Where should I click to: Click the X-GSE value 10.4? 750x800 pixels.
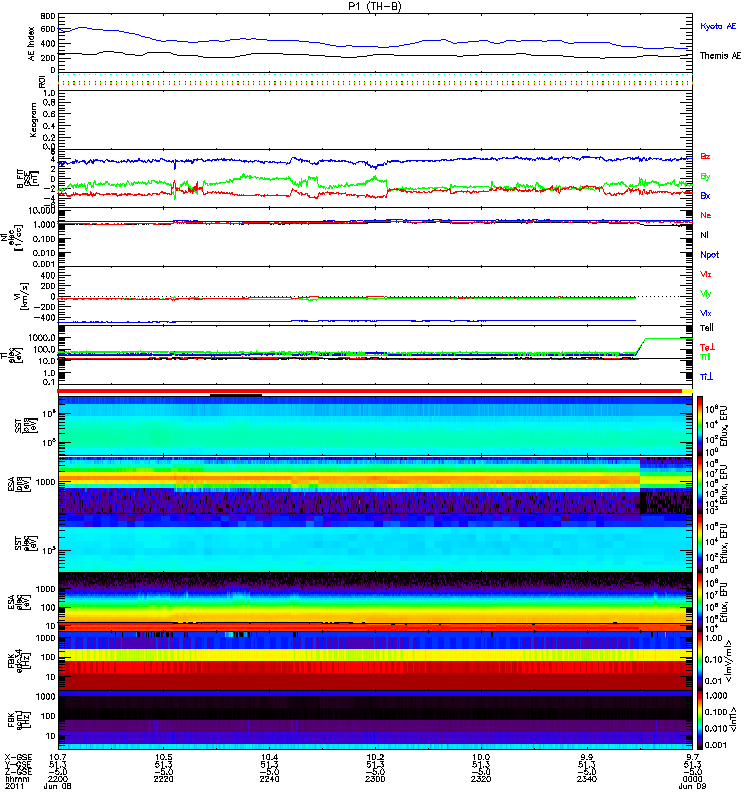269,757
